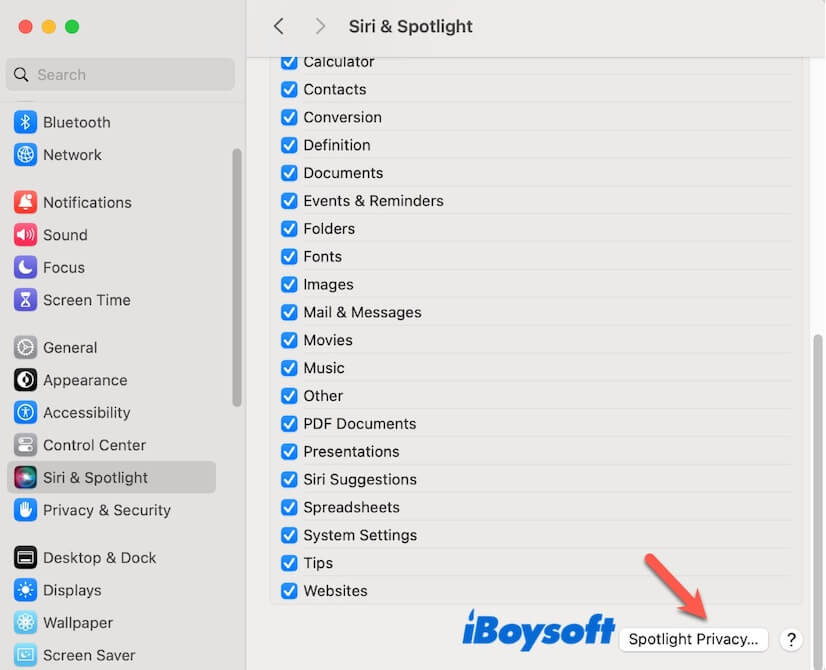Go back using the left chevron
The image size is (826, 670).
[x=279, y=26]
